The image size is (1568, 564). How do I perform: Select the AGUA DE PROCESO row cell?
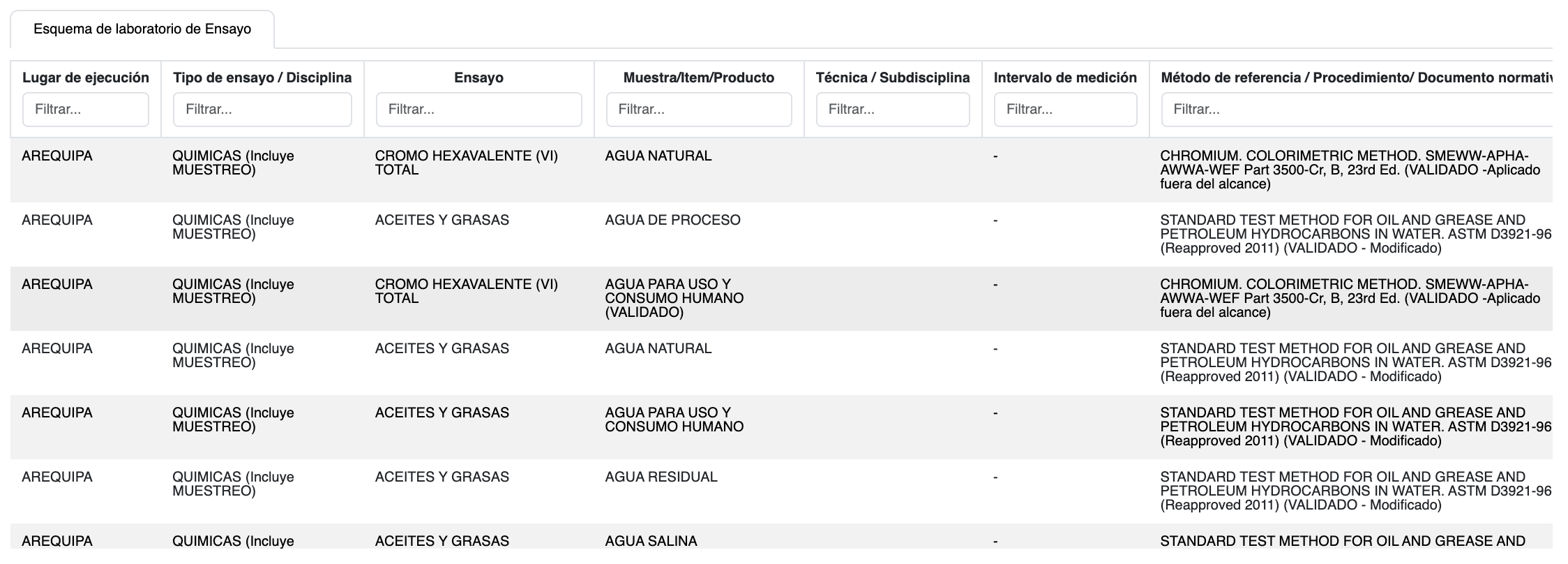(672, 221)
